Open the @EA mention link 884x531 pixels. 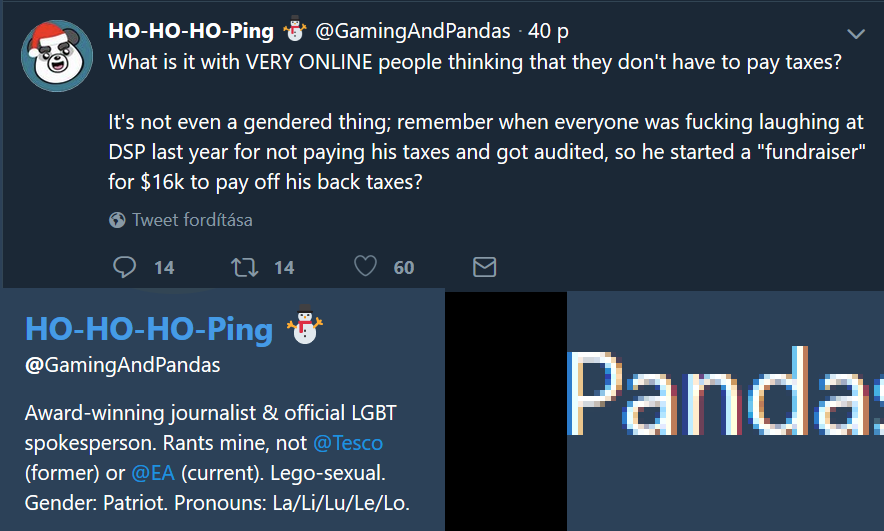click(153, 473)
